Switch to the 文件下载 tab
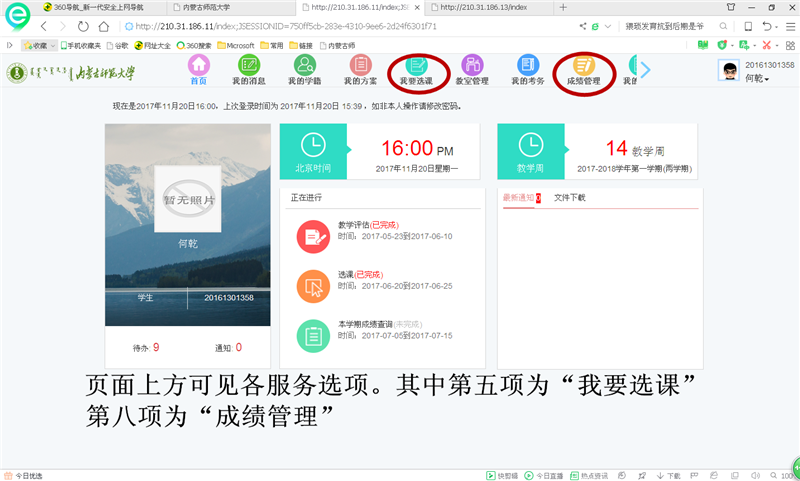The width and height of the screenshot is (800, 481). (570, 198)
